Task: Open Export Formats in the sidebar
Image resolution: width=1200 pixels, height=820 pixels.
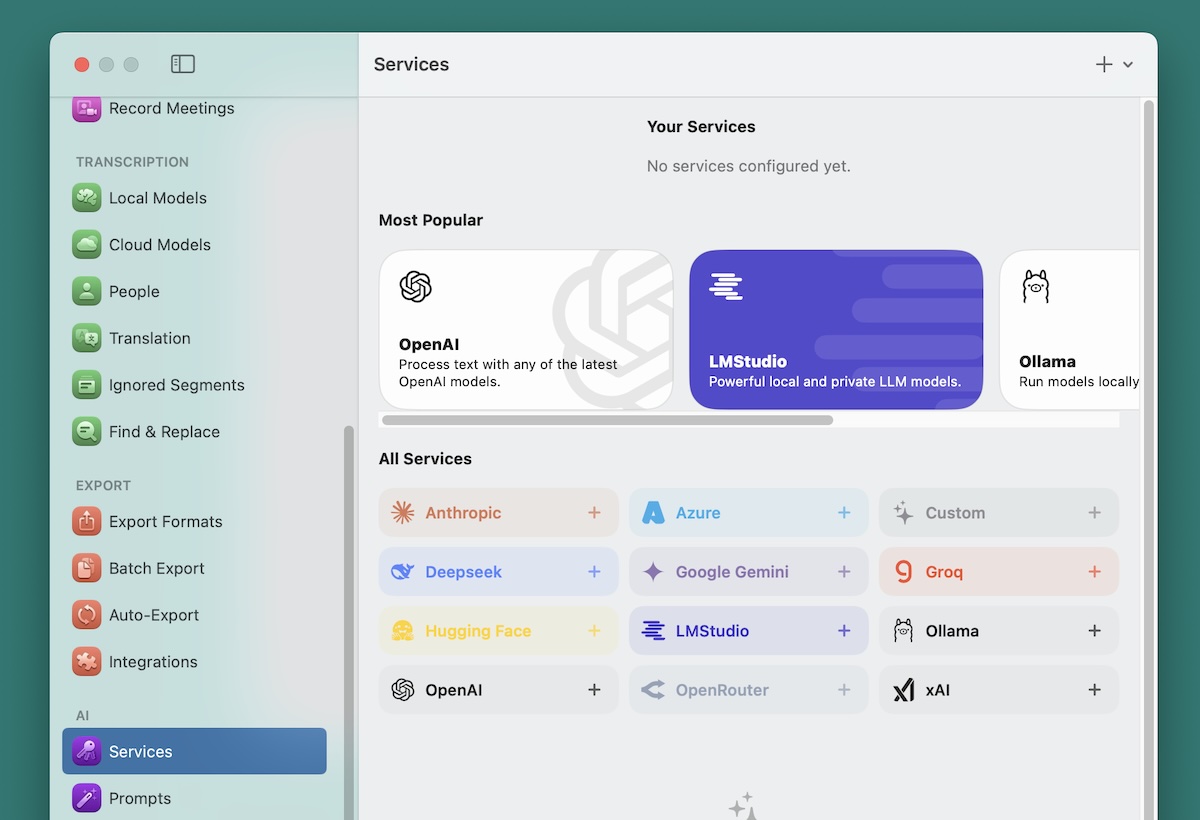Action: click(x=194, y=522)
